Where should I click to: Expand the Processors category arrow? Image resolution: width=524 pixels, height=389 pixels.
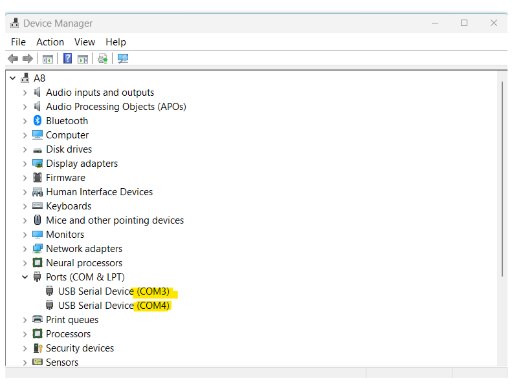point(25,334)
